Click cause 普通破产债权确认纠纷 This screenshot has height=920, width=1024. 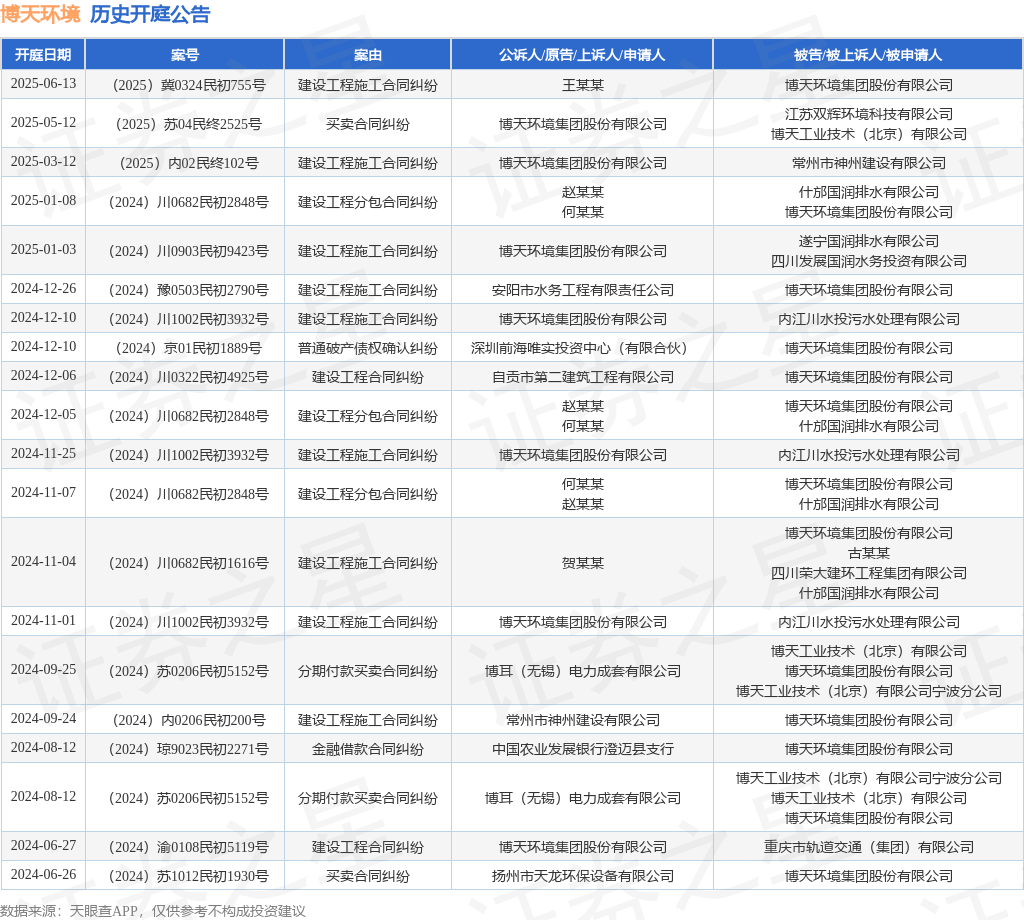[x=368, y=348]
